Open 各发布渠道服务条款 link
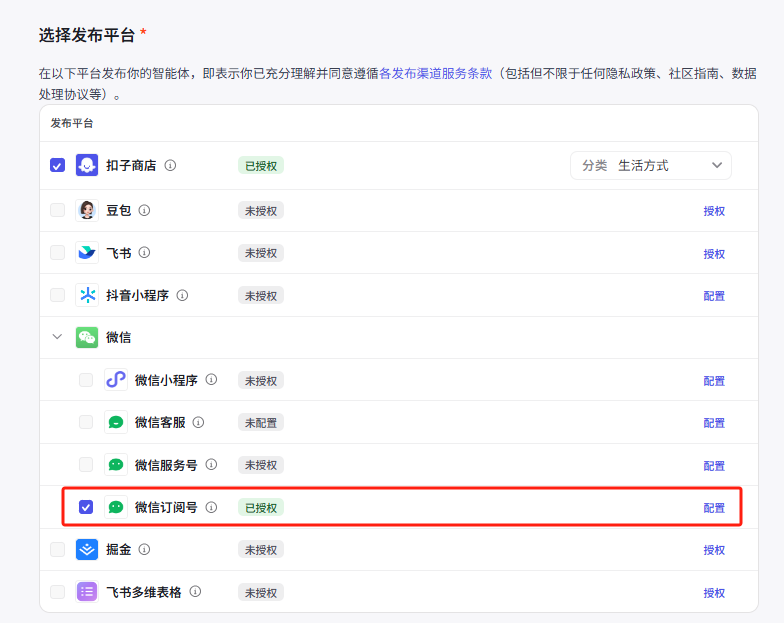 coord(436,73)
